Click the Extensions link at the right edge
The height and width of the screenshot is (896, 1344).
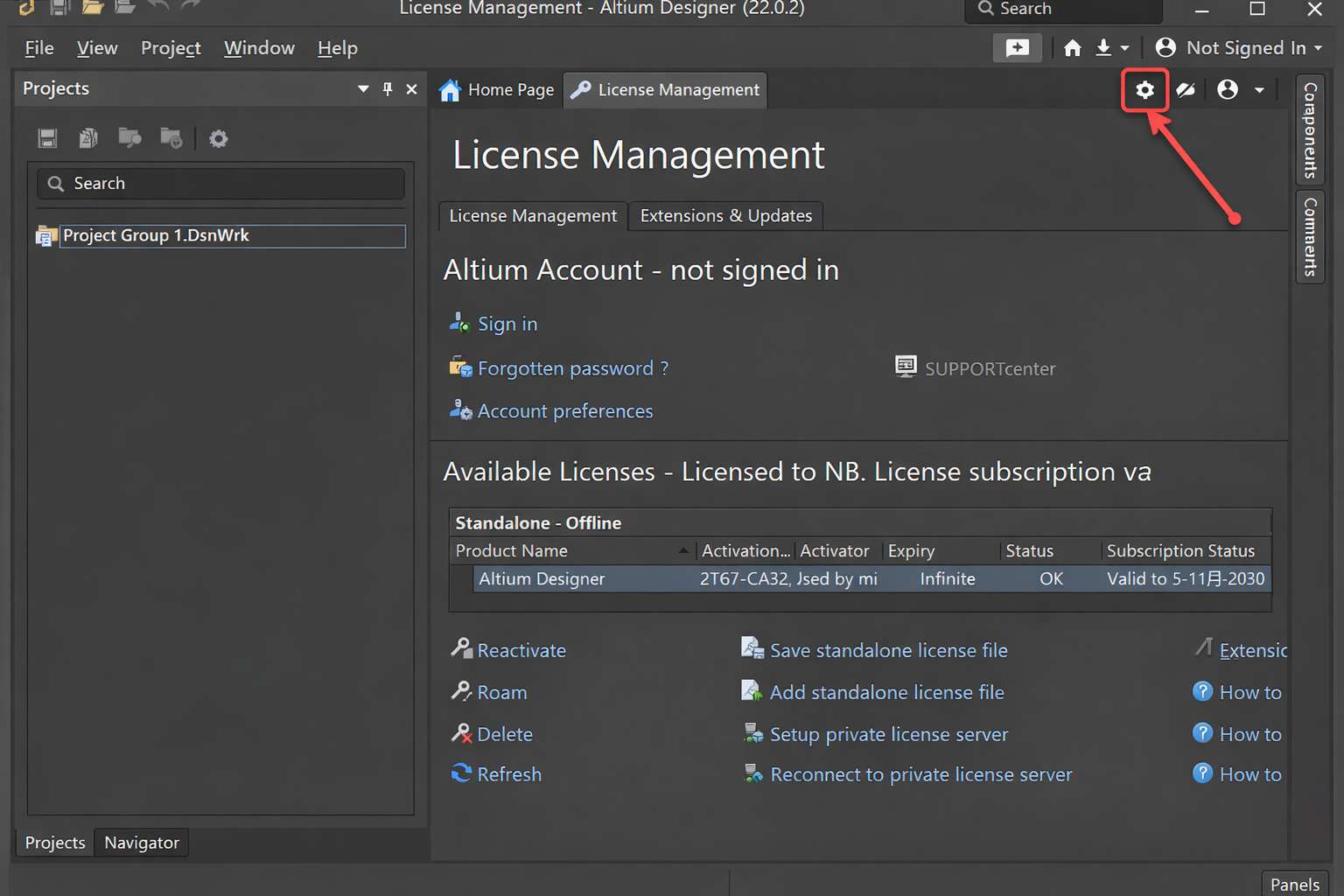1253,650
